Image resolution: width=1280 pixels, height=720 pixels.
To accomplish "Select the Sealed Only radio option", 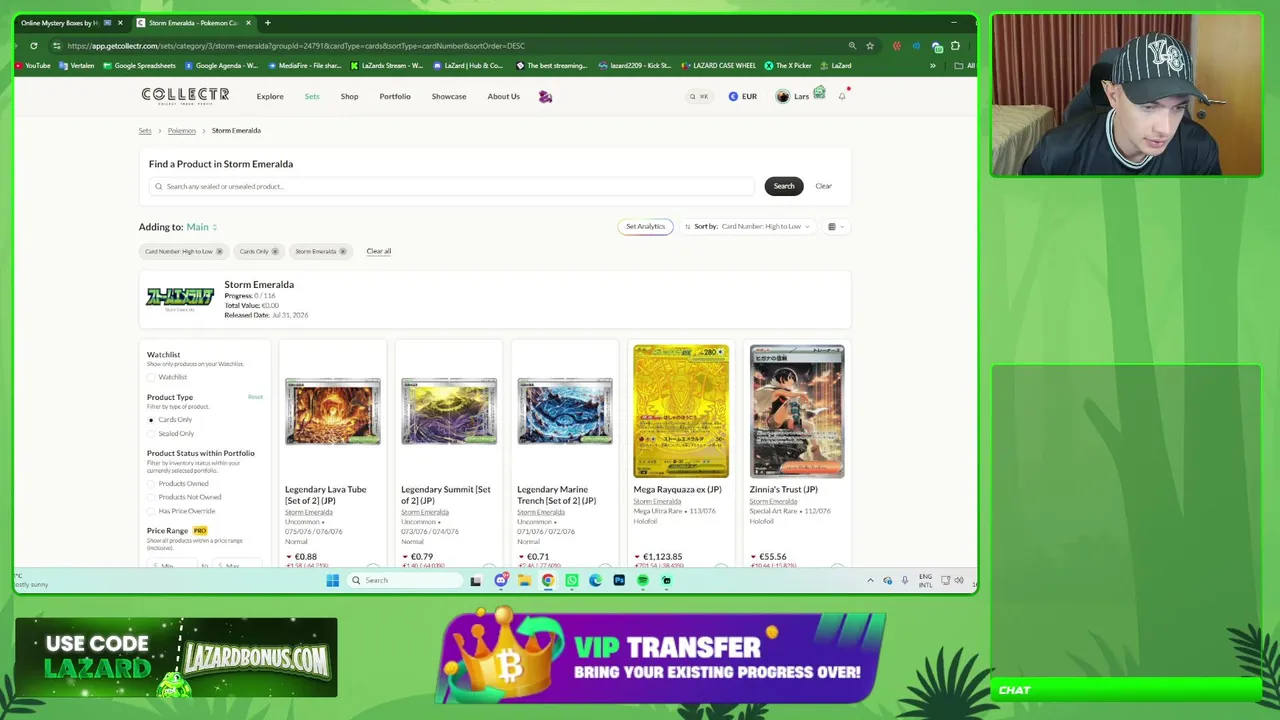I will (x=151, y=434).
